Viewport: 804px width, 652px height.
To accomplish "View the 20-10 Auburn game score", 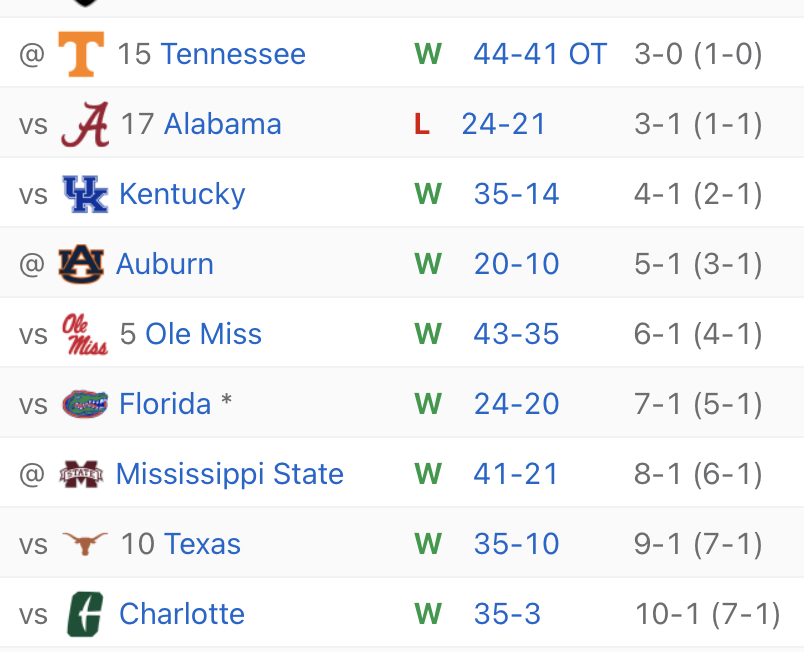I will click(x=516, y=264).
